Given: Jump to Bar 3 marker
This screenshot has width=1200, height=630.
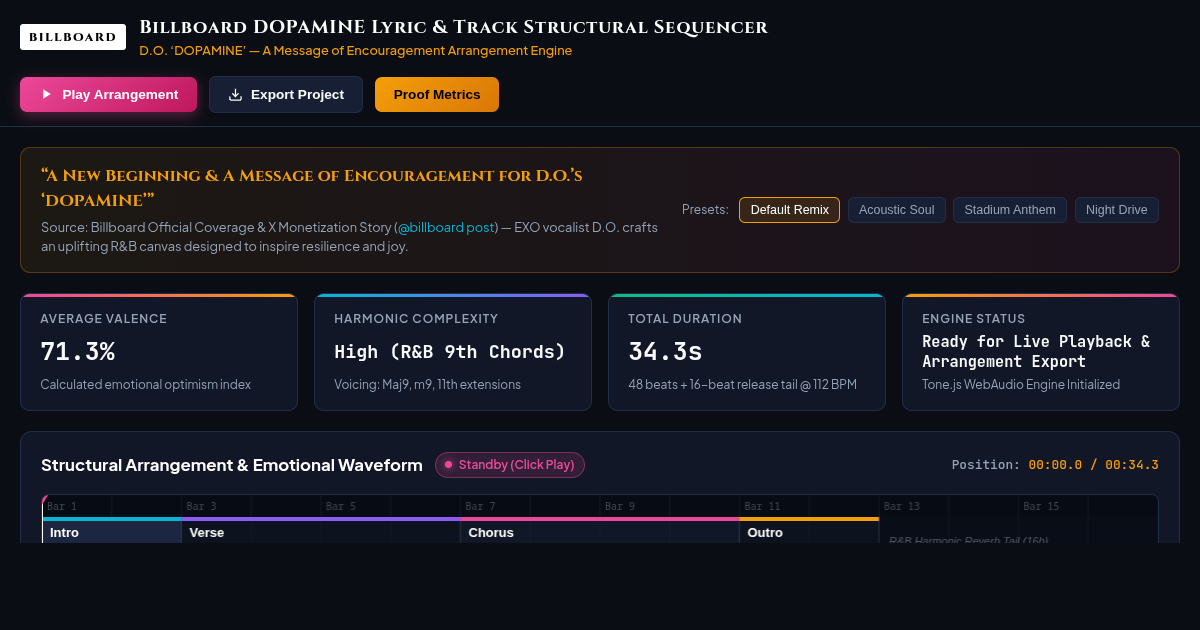Looking at the screenshot, I should click(201, 506).
